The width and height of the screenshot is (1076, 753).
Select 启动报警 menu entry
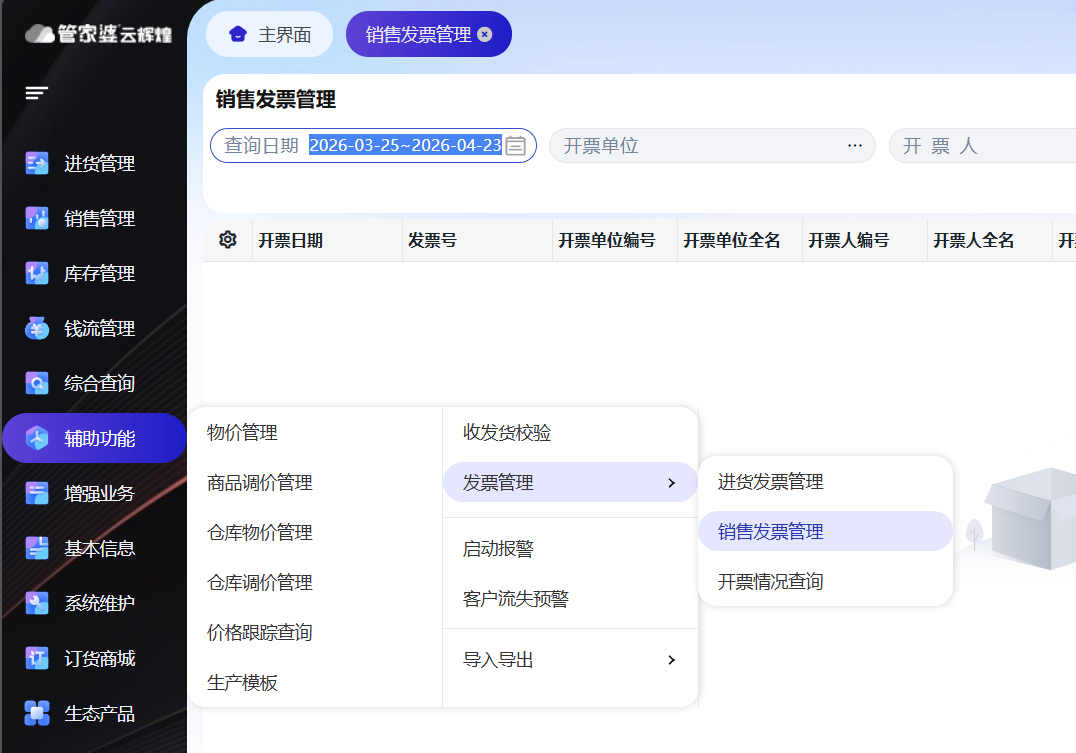click(x=498, y=548)
